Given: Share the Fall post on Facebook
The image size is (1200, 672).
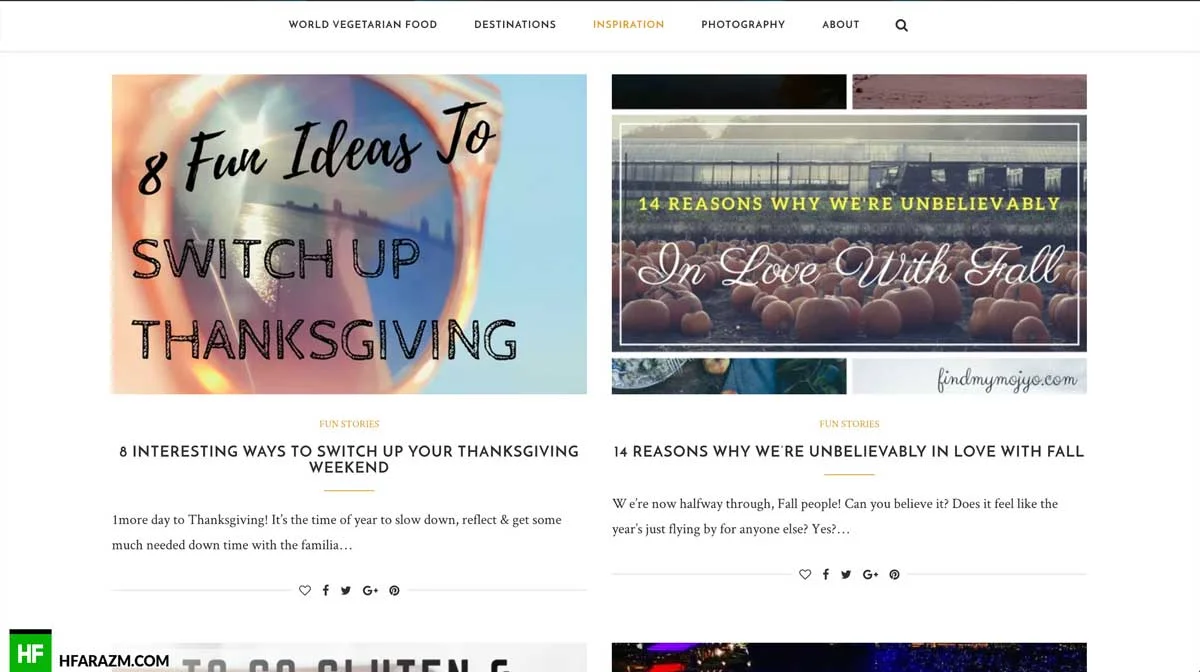Looking at the screenshot, I should (825, 575).
